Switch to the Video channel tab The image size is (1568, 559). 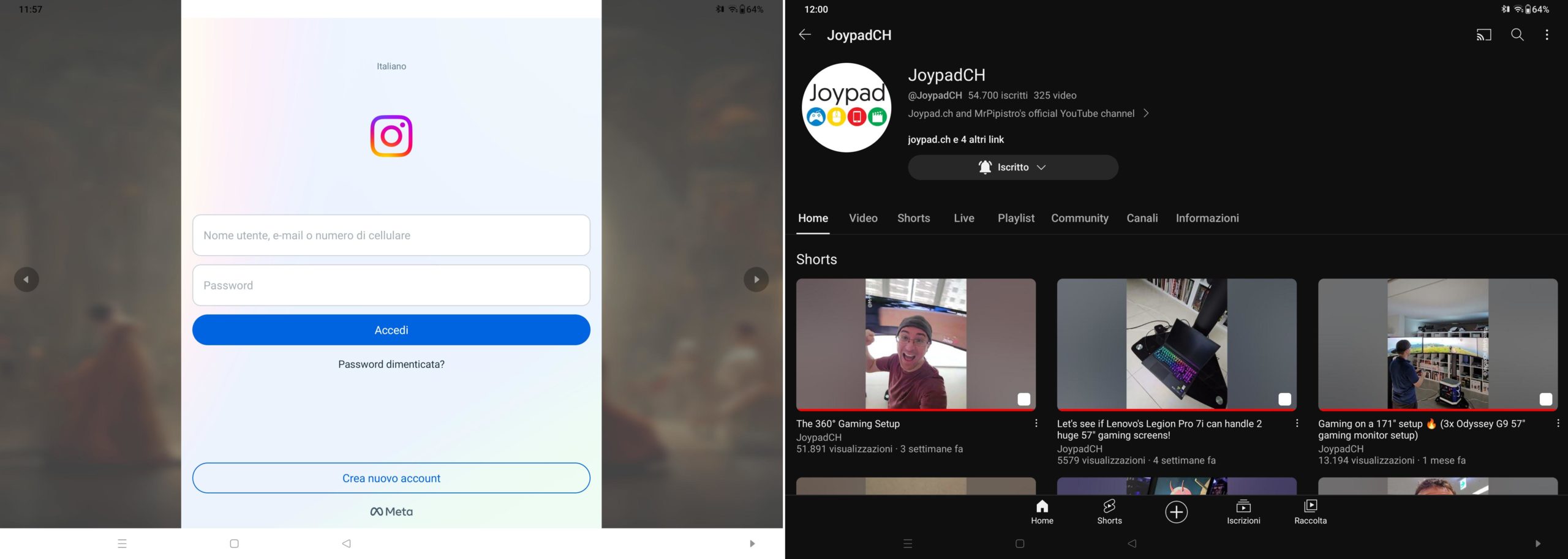tap(863, 219)
